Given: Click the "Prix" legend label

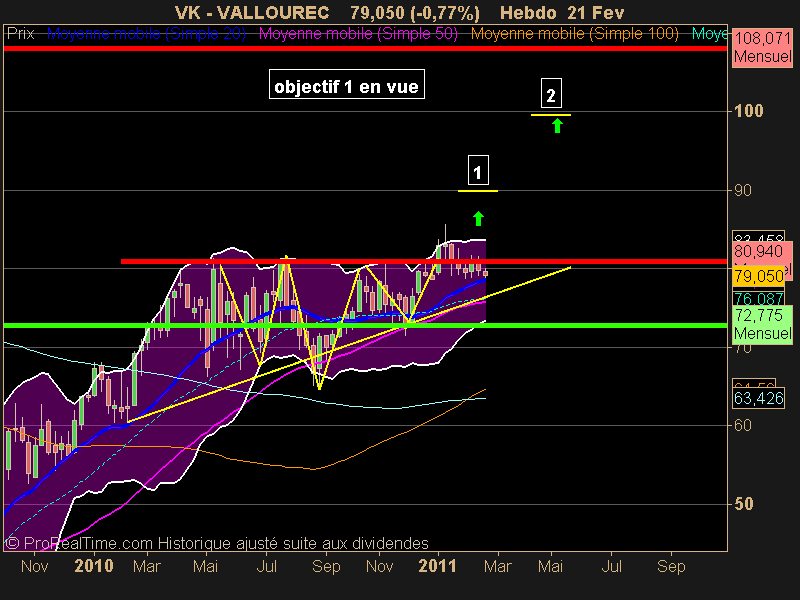Looking at the screenshot, I should coord(20,34).
